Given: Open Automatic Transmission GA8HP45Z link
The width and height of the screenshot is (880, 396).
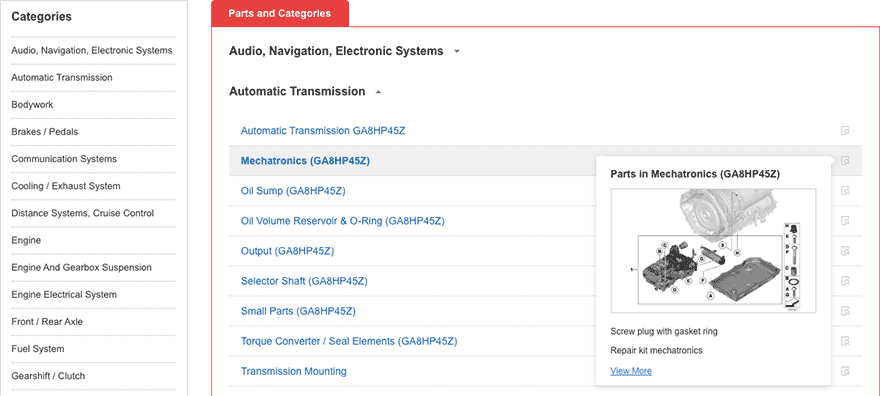Looking at the screenshot, I should 323,131.
